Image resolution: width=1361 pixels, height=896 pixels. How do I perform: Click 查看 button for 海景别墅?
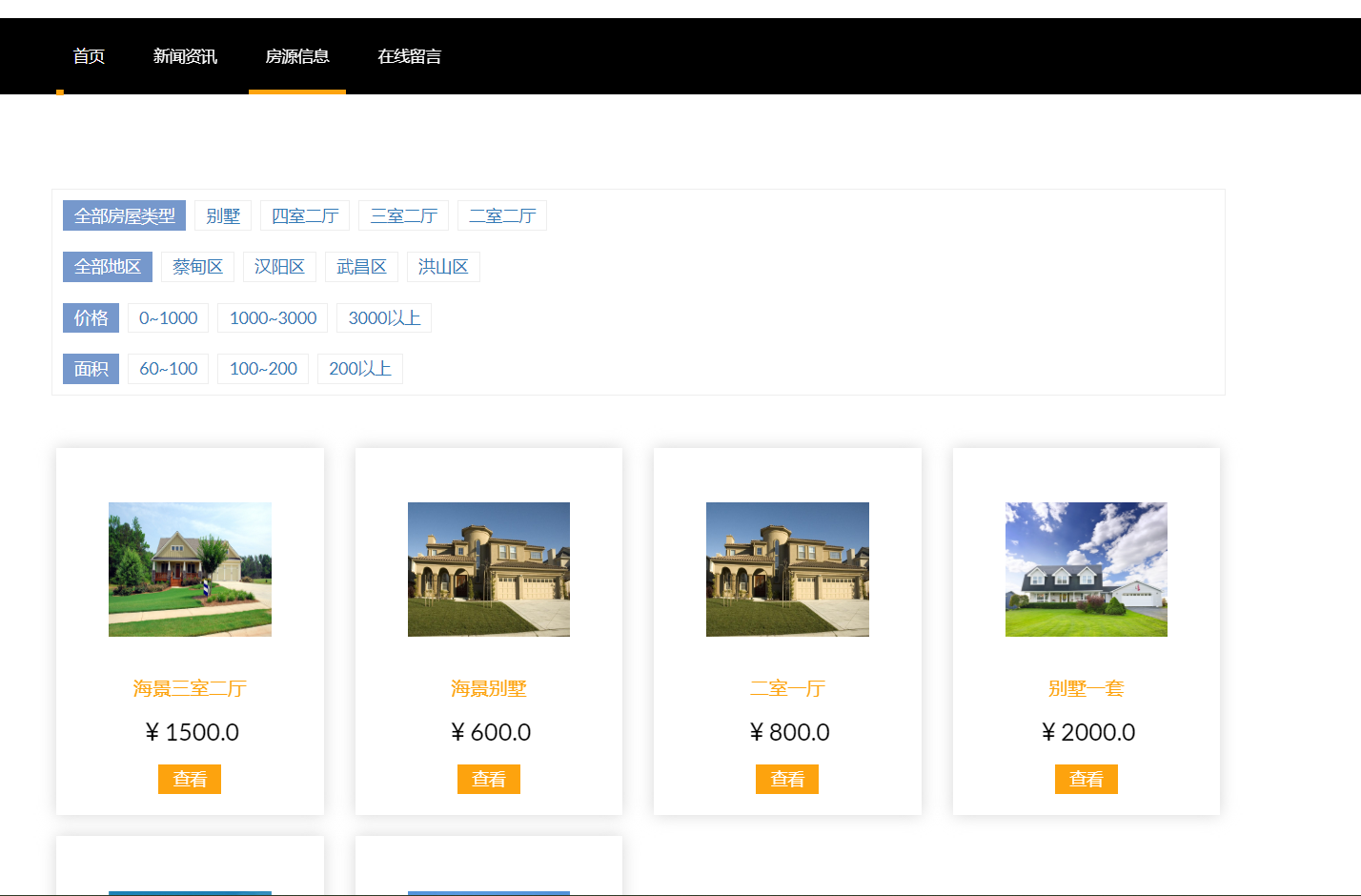(489, 779)
